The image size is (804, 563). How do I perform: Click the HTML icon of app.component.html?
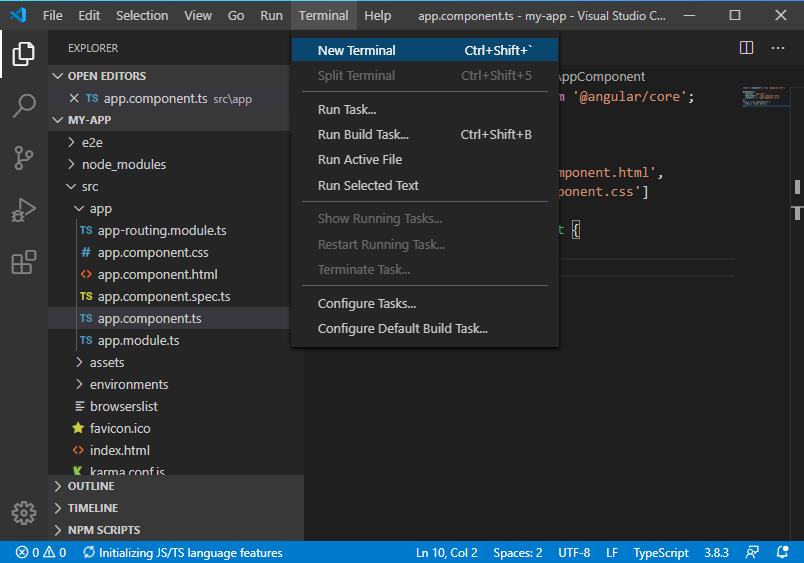click(x=86, y=274)
